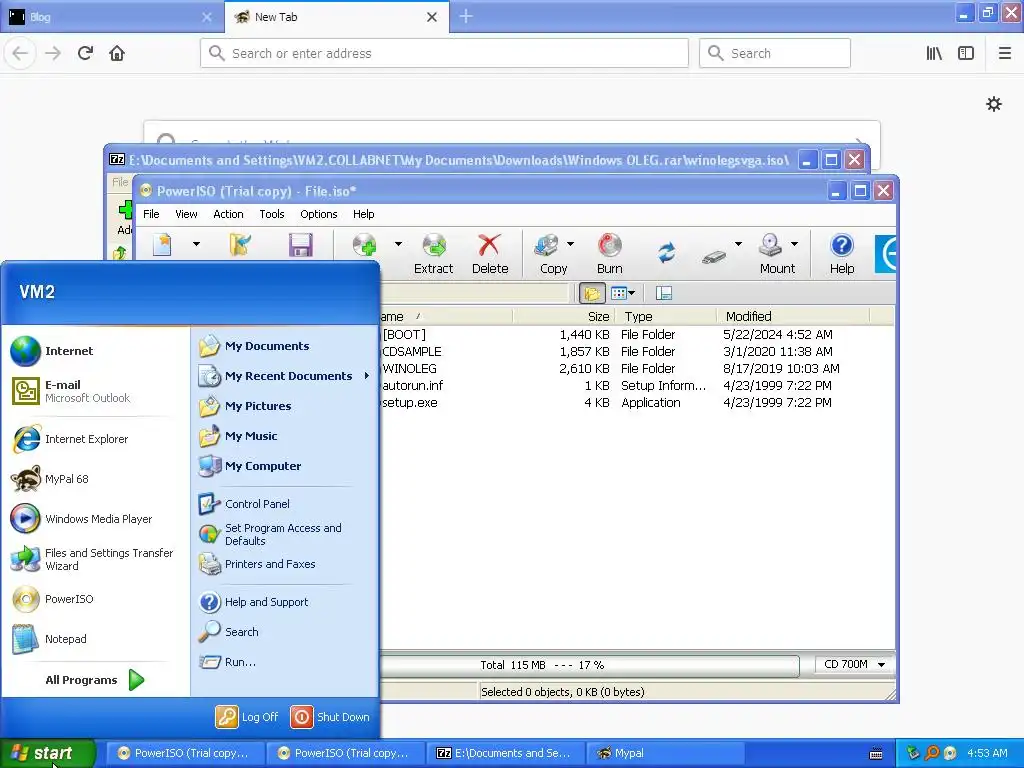This screenshot has width=1024, height=768.
Task: Click the Mypal taskbar button
Action: [x=665, y=753]
